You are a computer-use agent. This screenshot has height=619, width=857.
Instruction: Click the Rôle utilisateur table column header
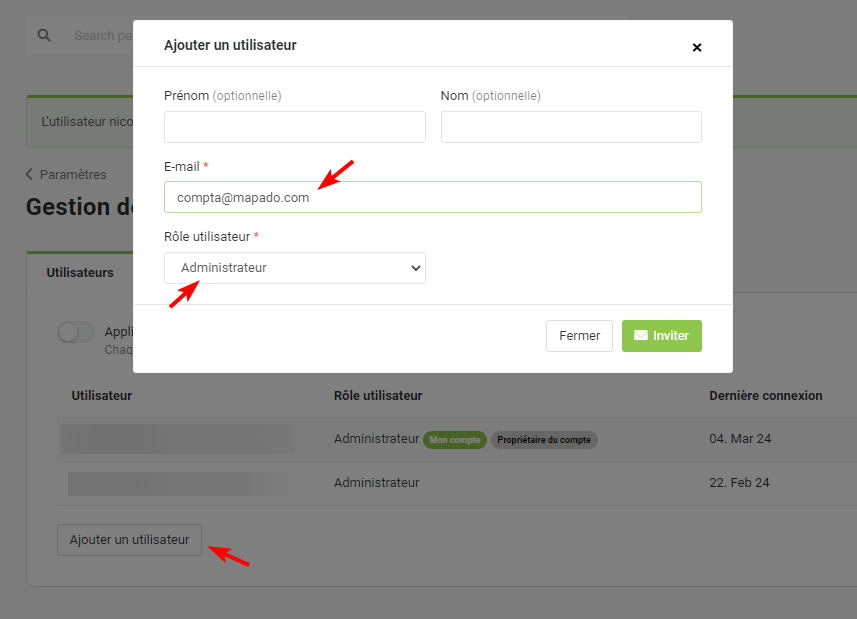pyautogui.click(x=378, y=396)
